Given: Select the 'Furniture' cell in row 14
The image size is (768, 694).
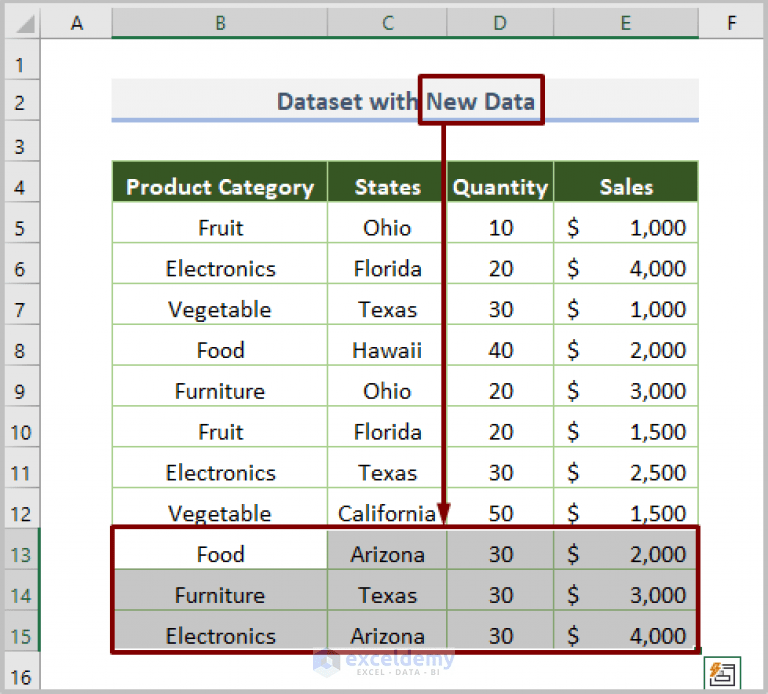Looking at the screenshot, I should pos(220,590).
